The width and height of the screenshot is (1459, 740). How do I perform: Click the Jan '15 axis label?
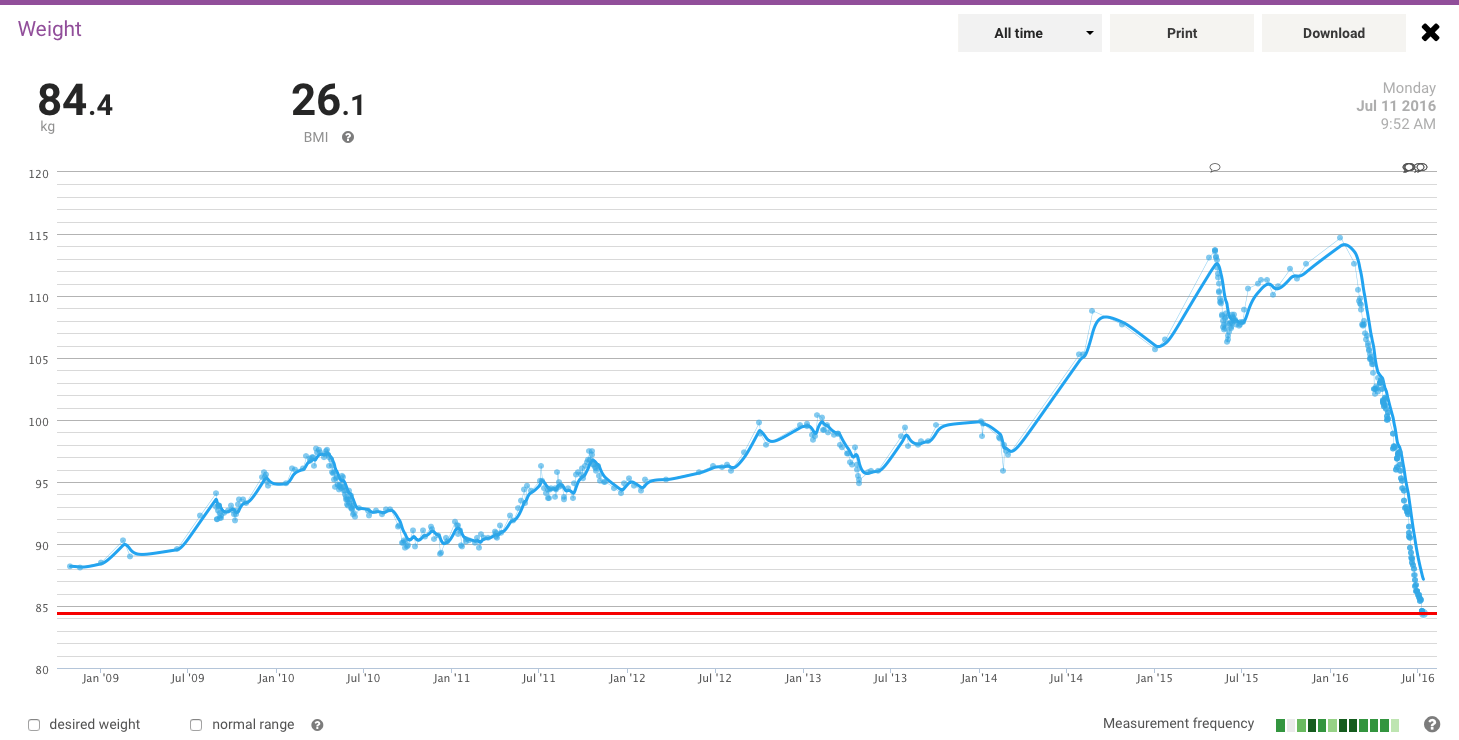point(1154,679)
